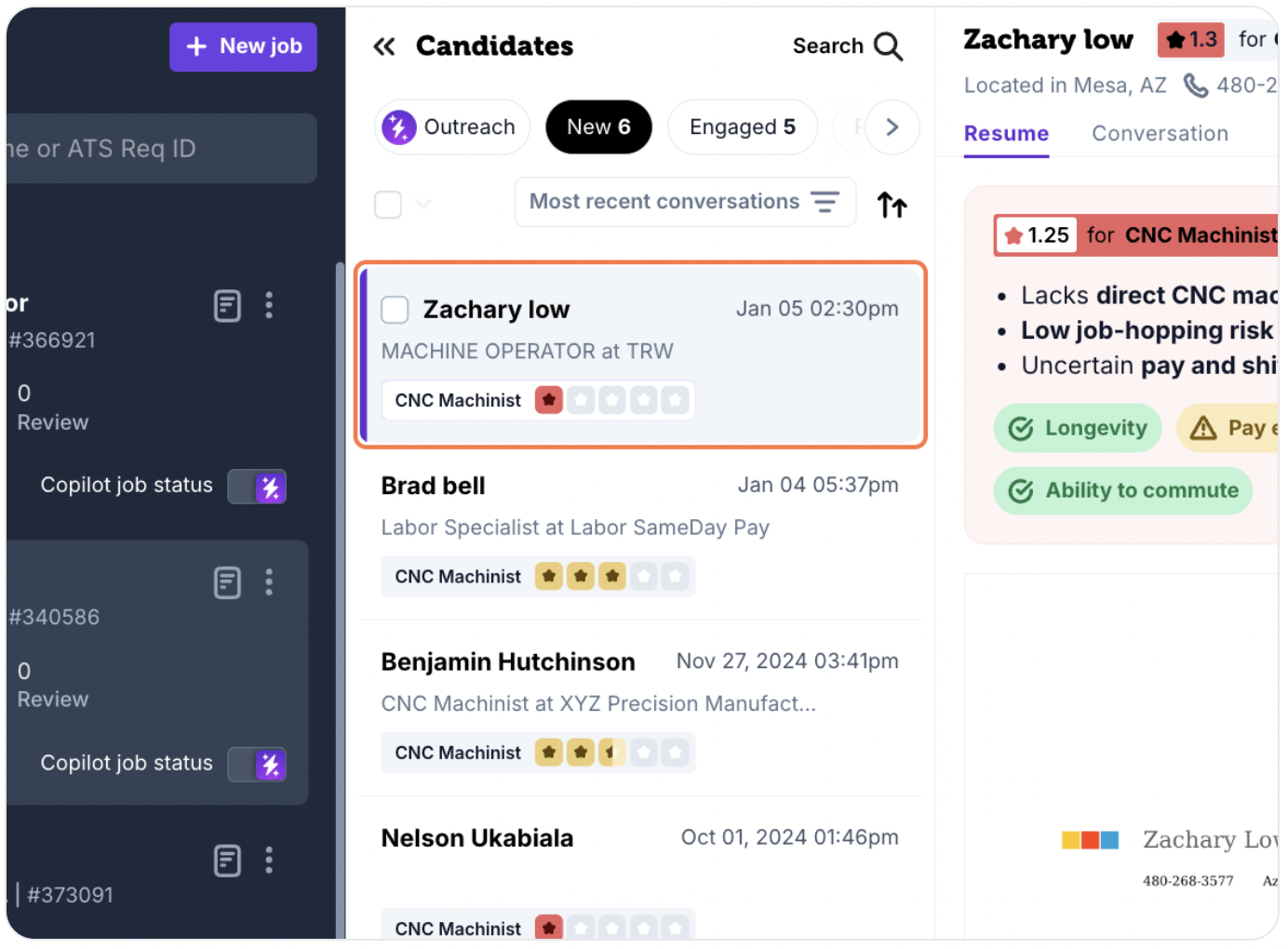Open notes icon for job #366921

(x=227, y=305)
